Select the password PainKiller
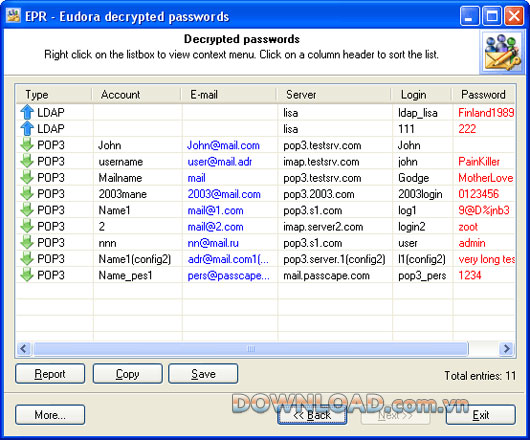The width and height of the screenshot is (530, 440). [479, 162]
